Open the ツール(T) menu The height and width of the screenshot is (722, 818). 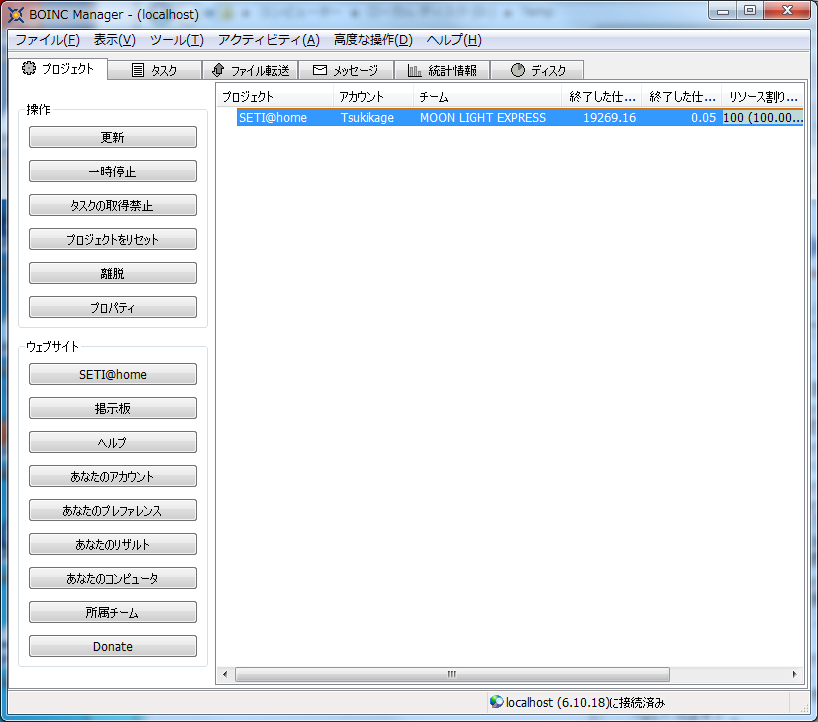pyautogui.click(x=176, y=40)
